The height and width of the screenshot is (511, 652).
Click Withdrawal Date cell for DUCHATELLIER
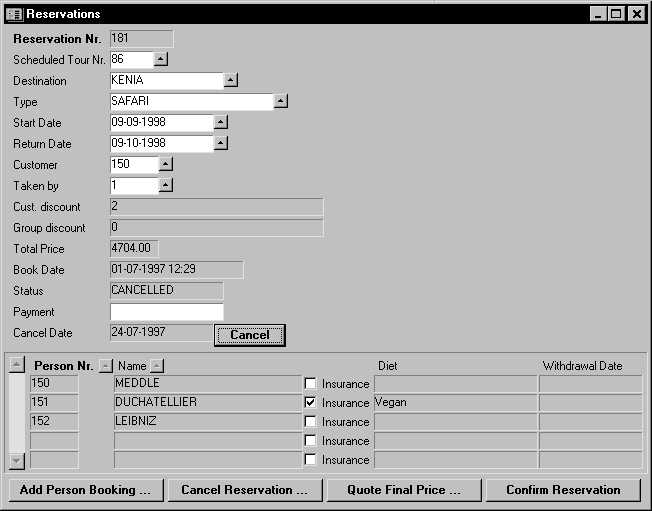pos(591,402)
